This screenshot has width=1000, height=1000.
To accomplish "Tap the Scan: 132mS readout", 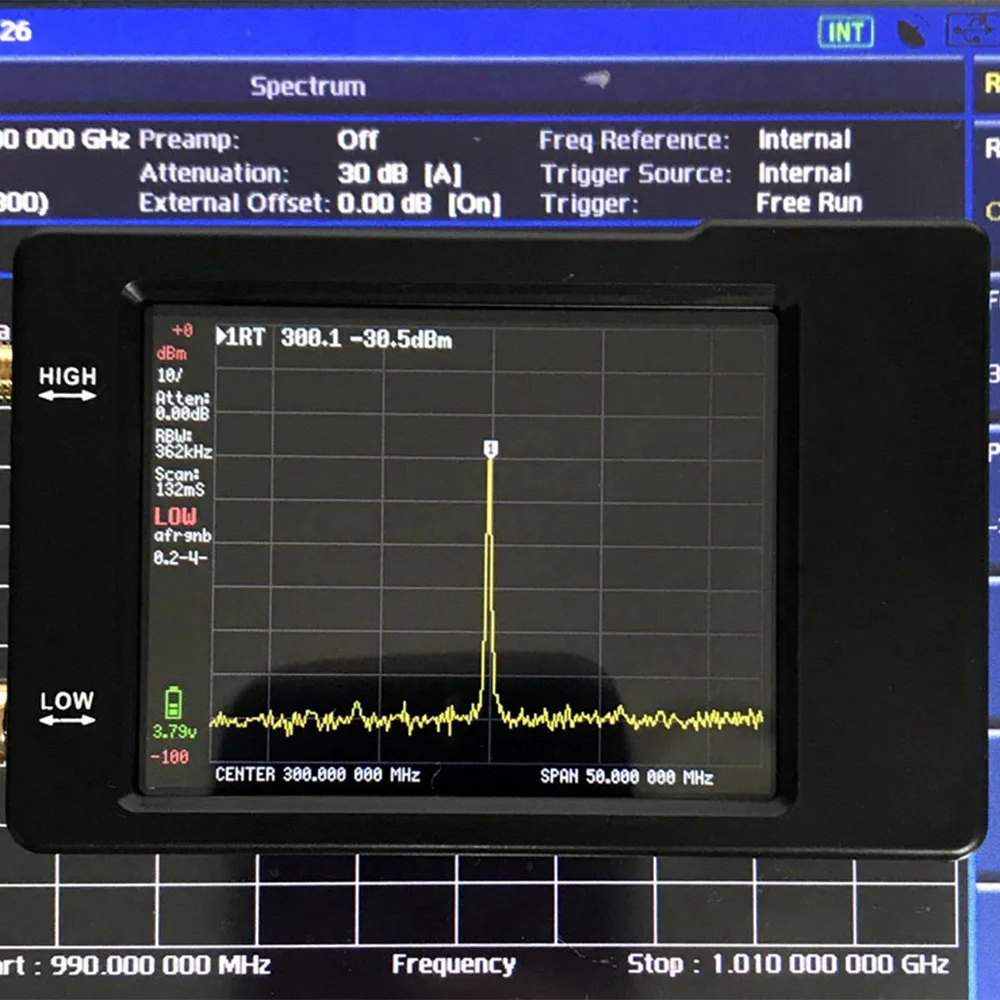I will (x=180, y=482).
